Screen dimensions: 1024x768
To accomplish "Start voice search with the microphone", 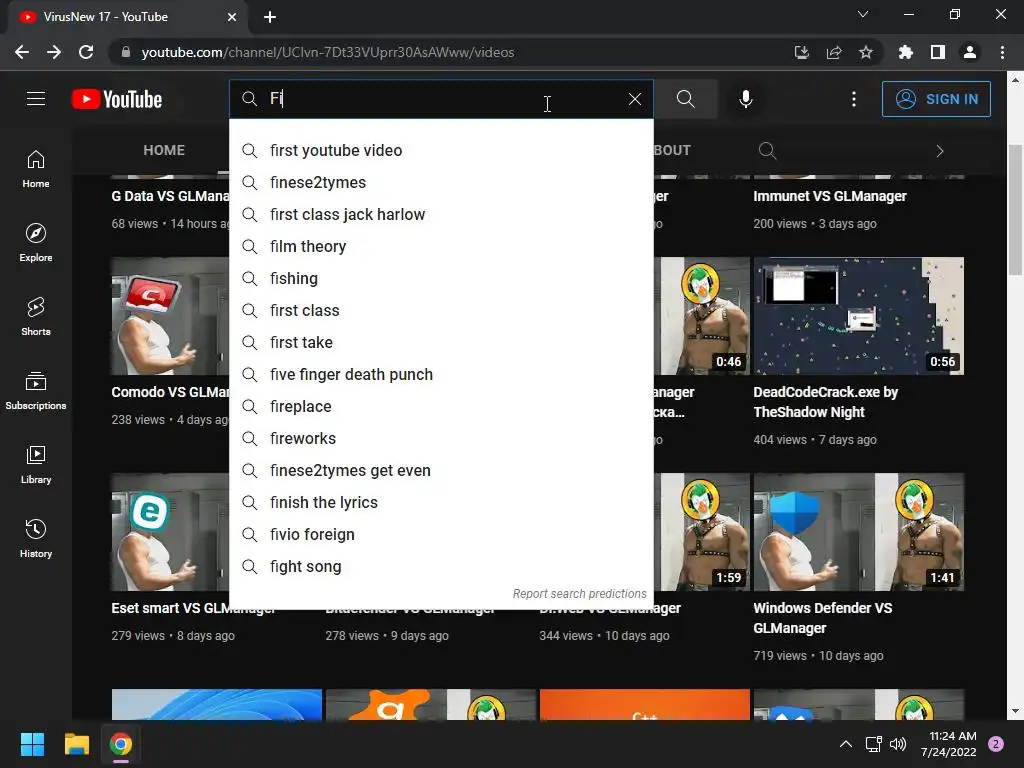I will (x=745, y=99).
